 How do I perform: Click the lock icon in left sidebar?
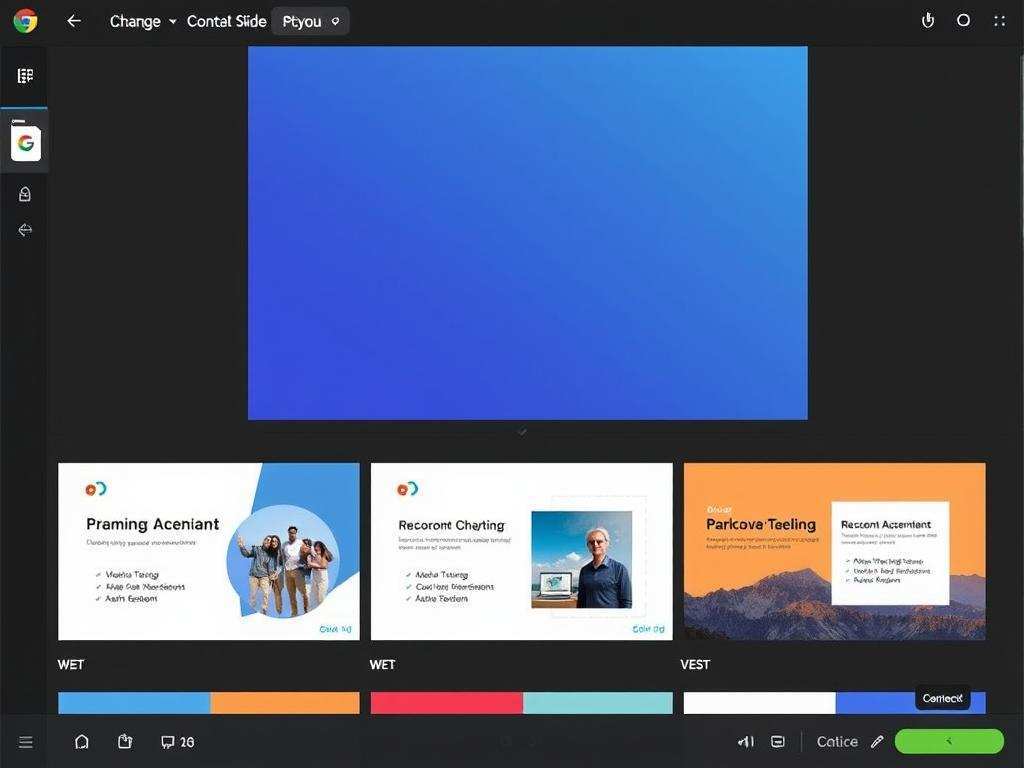pyautogui.click(x=25, y=194)
